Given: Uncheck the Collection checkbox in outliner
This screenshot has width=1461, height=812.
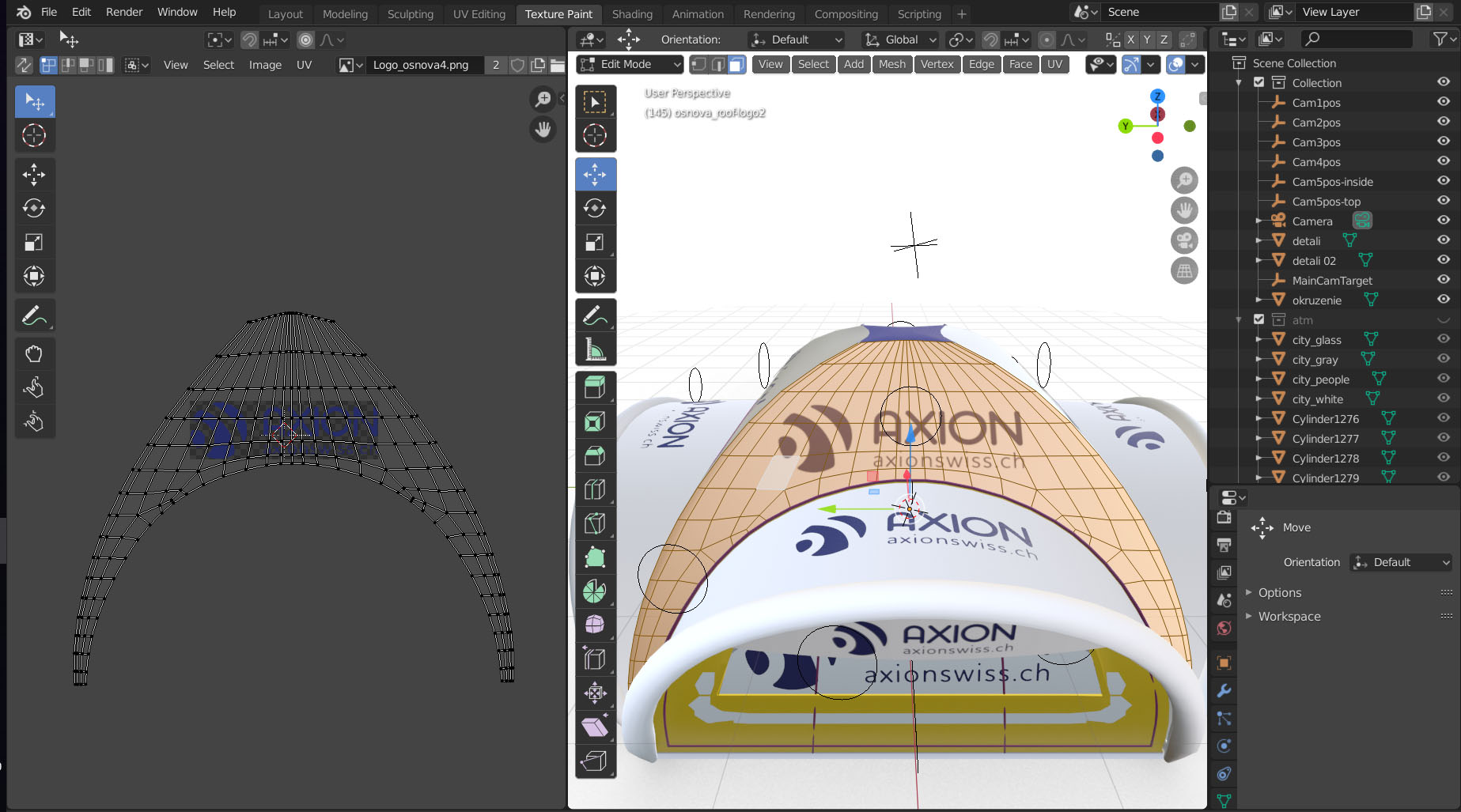Looking at the screenshot, I should point(1259,82).
